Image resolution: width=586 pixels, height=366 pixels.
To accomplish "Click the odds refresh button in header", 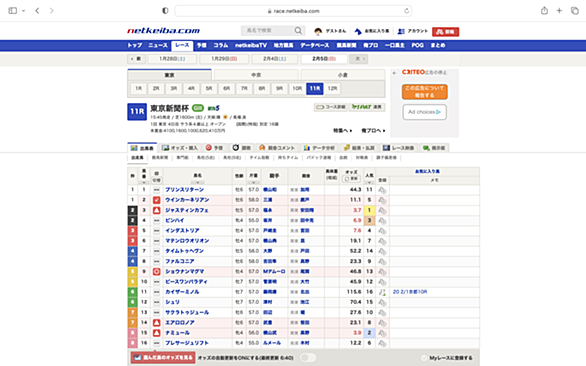I will tap(351, 179).
